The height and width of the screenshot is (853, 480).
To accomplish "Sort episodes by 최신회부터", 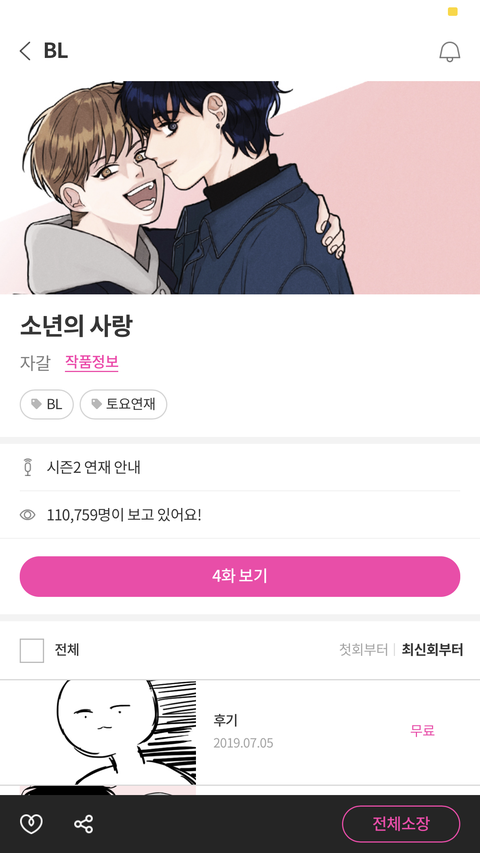I will coord(432,650).
